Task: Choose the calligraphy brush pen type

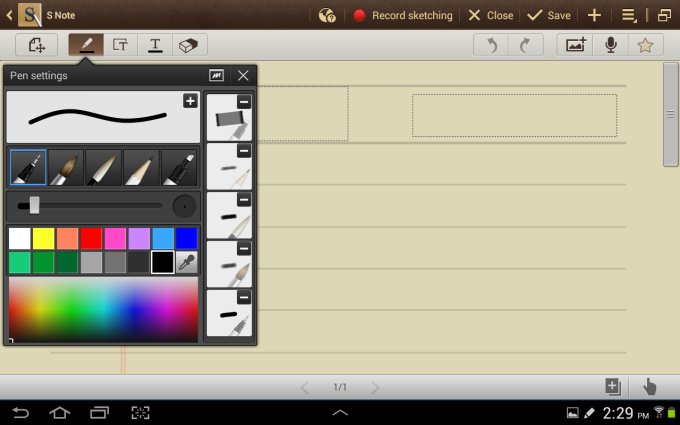Action: (103, 167)
